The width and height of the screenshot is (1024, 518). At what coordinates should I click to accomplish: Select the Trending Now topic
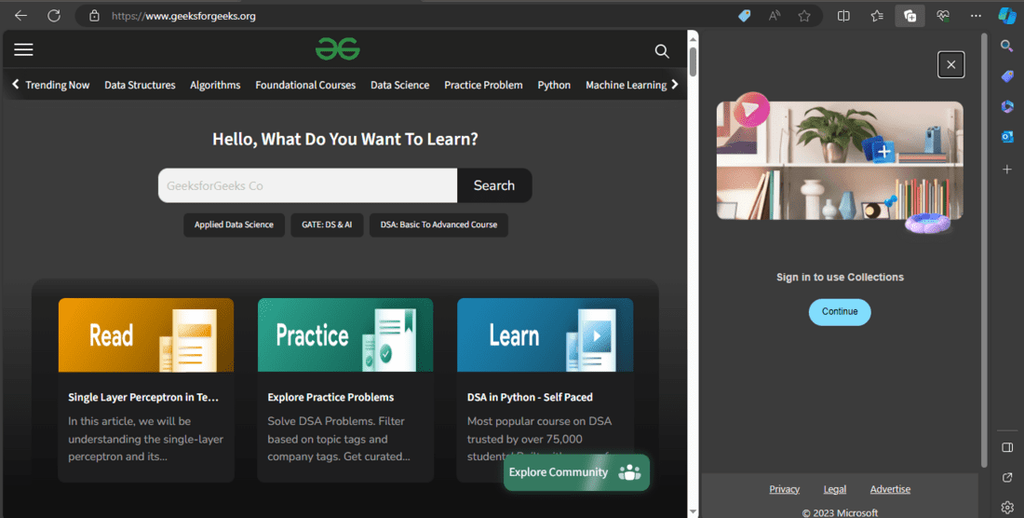57,85
